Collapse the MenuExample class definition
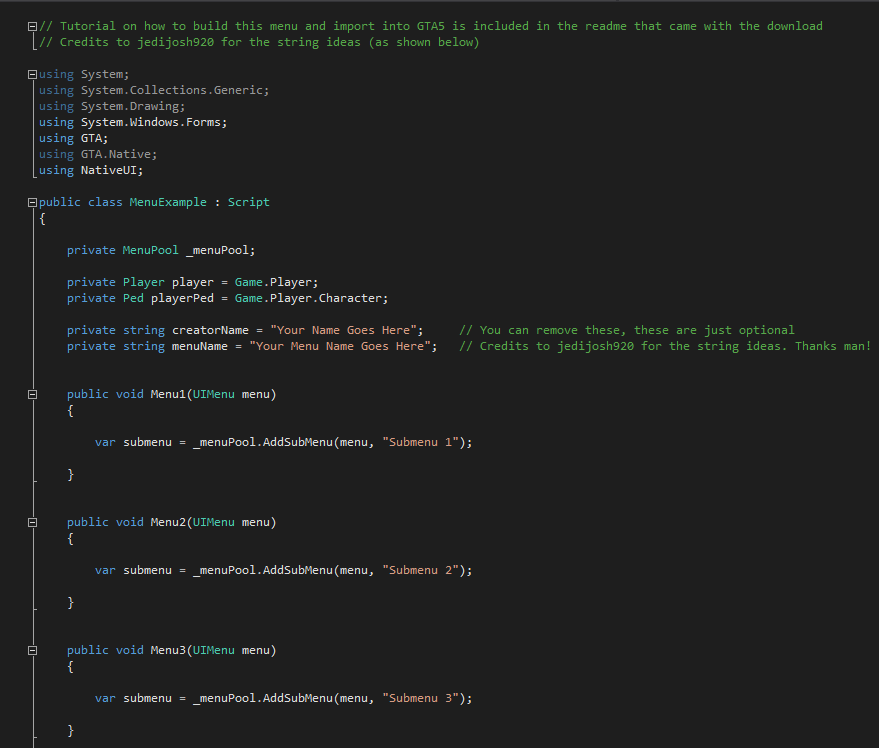 33,202
